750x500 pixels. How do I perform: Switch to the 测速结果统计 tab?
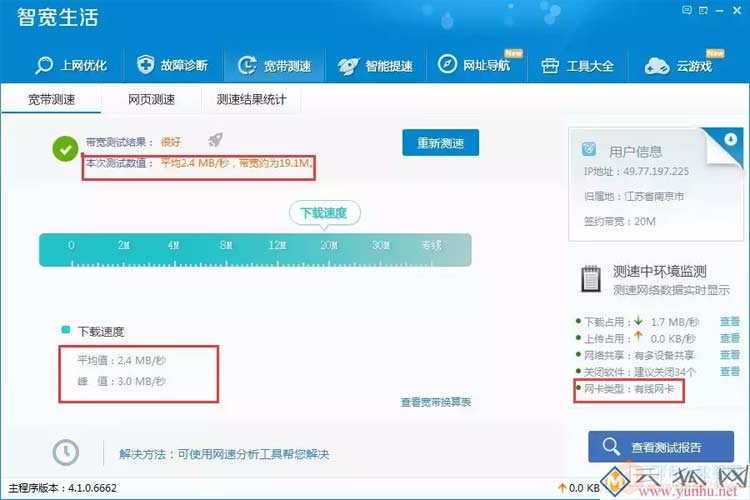coord(251,100)
